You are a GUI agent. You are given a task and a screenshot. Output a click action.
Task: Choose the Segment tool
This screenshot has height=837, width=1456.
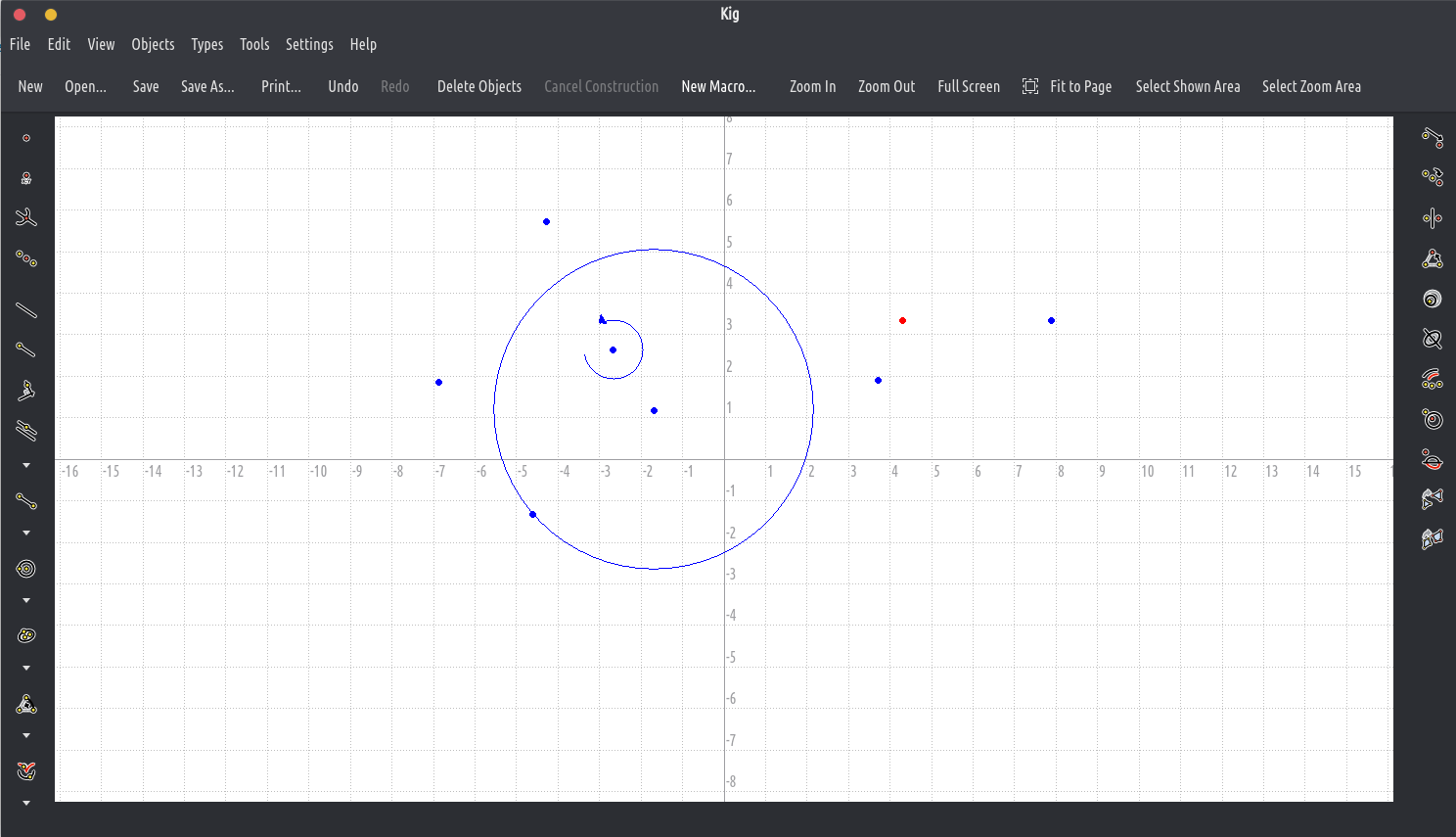point(26,501)
